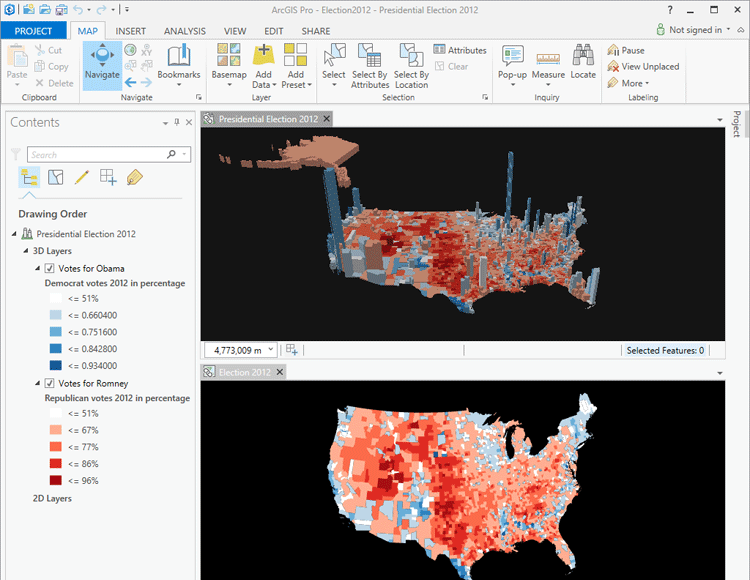Viewport: 750px width, 580px height.
Task: Switch to List By Drawing Order
Action: (29, 177)
